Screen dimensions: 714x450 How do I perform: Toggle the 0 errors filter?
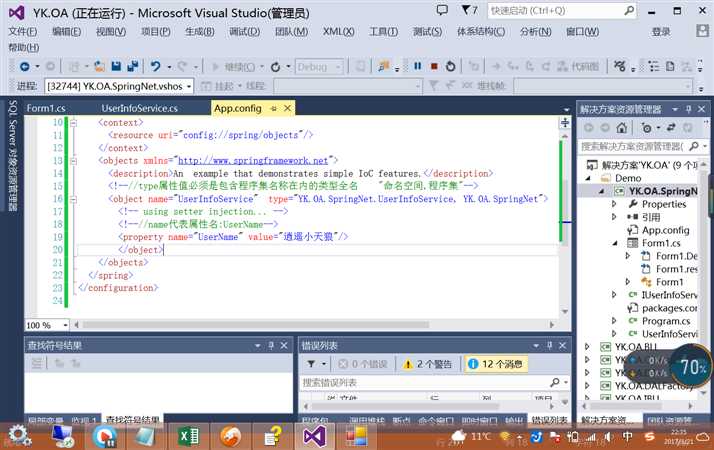click(363, 364)
